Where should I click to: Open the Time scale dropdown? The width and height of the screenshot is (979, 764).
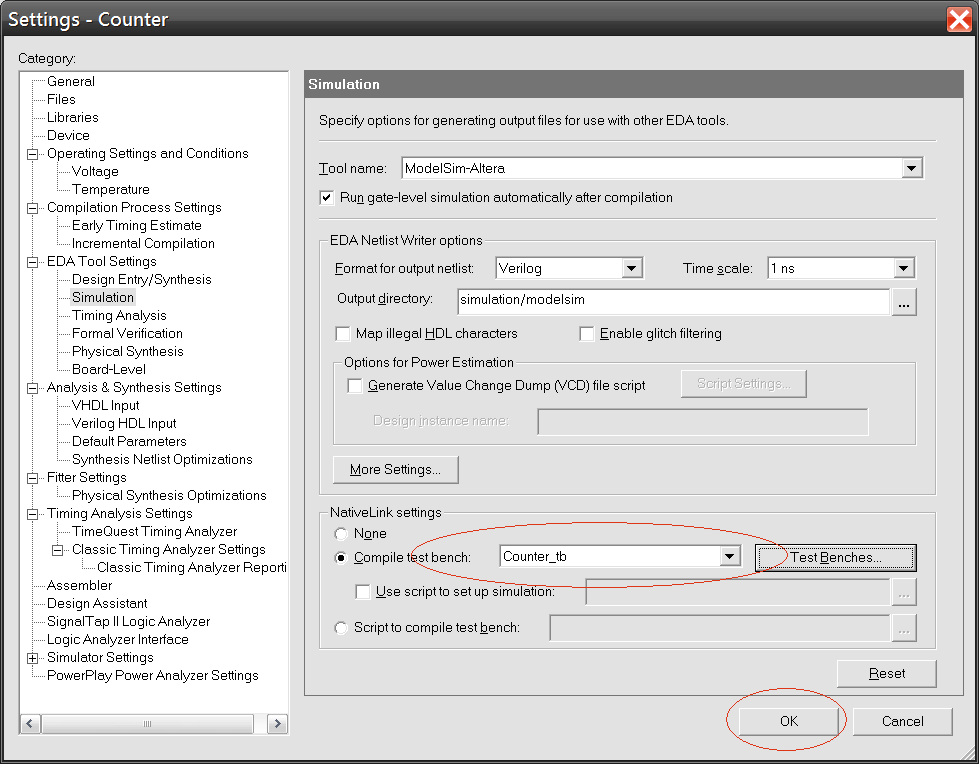903,268
